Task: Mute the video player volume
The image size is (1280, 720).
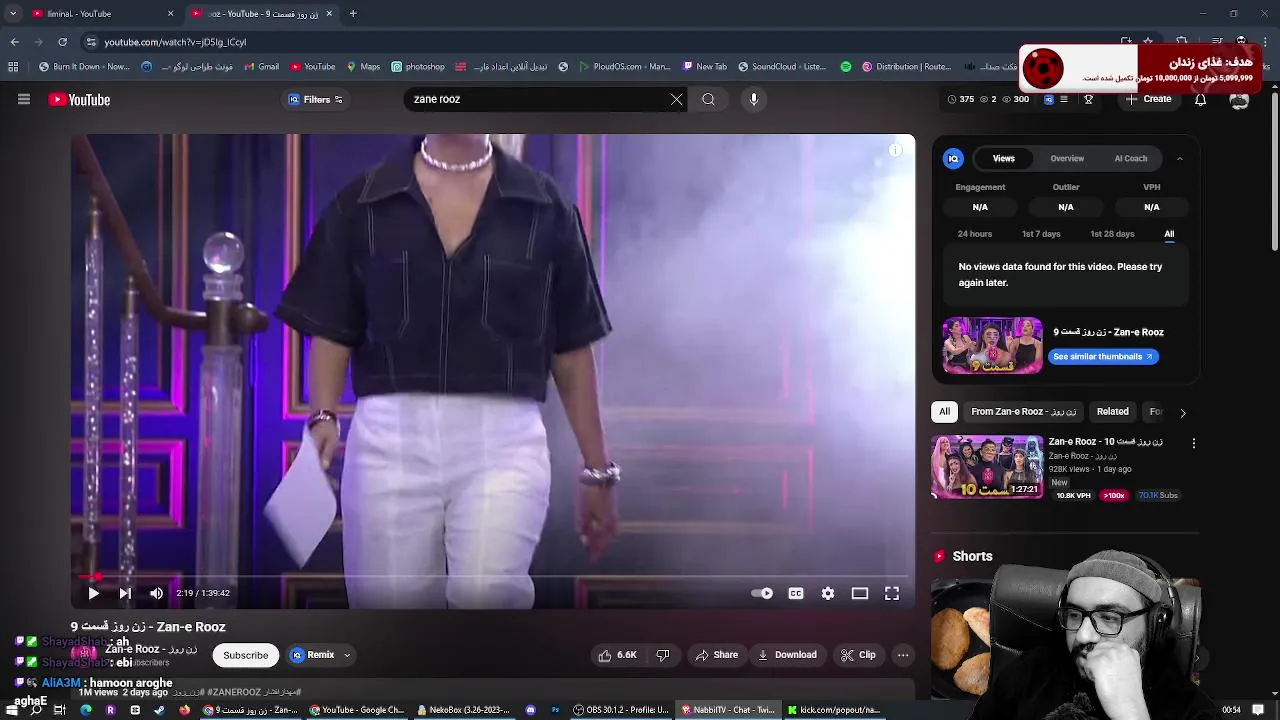Action: (156, 593)
